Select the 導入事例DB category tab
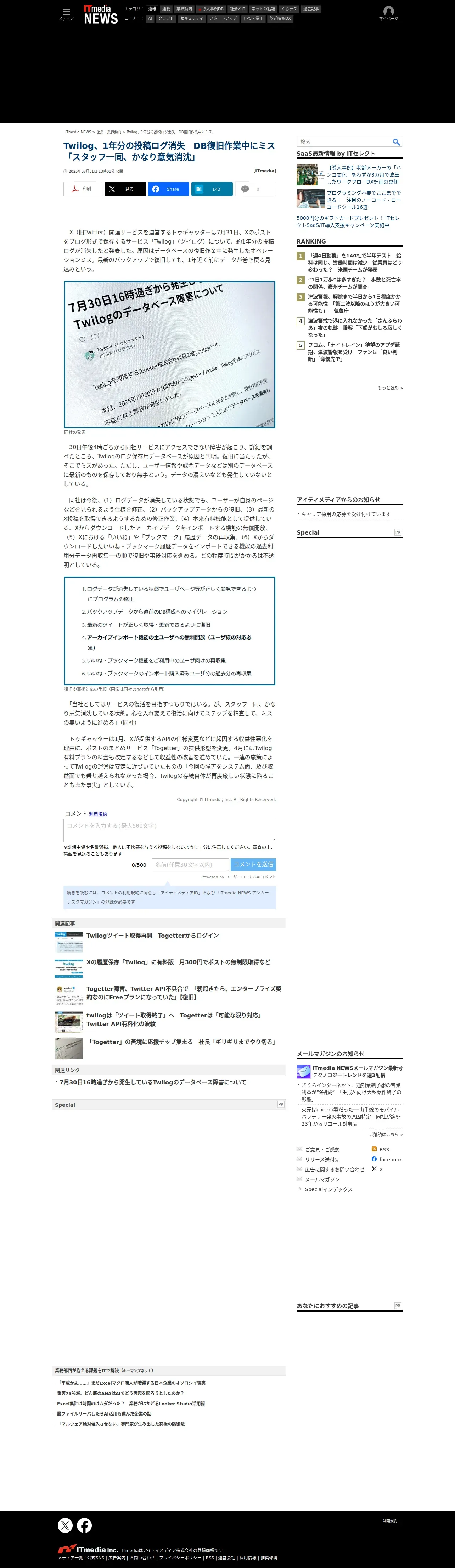The image size is (455, 1568). pyautogui.click(x=210, y=9)
